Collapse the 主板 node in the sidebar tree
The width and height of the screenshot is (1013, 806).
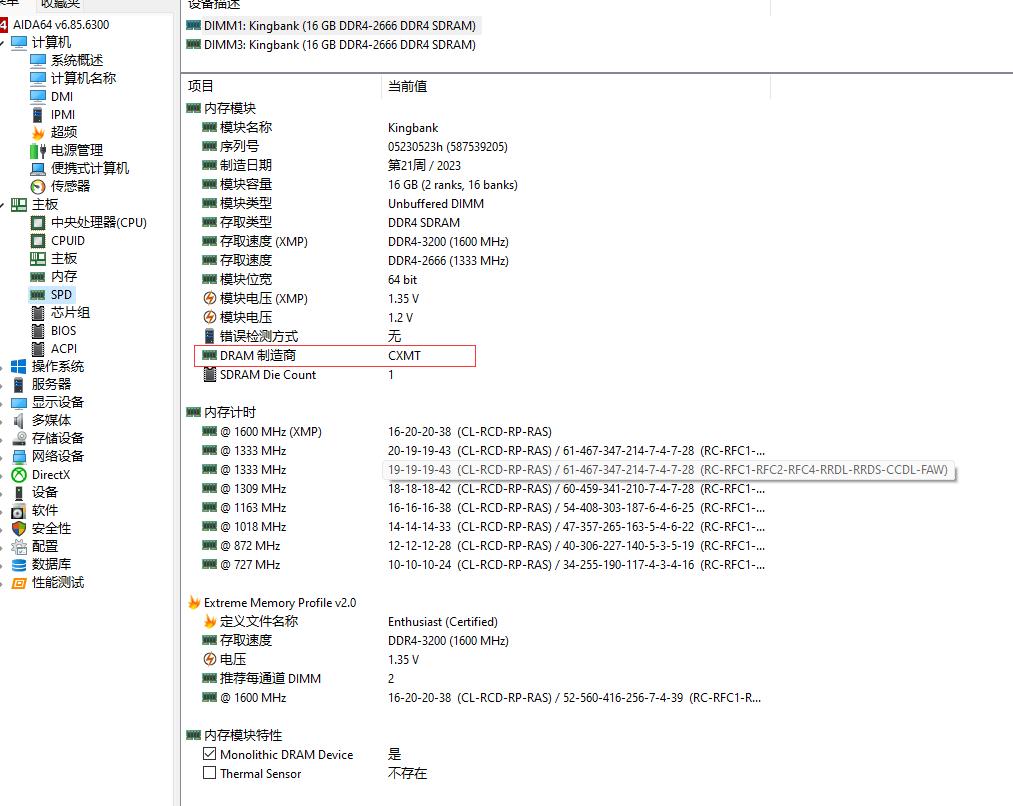(5, 204)
